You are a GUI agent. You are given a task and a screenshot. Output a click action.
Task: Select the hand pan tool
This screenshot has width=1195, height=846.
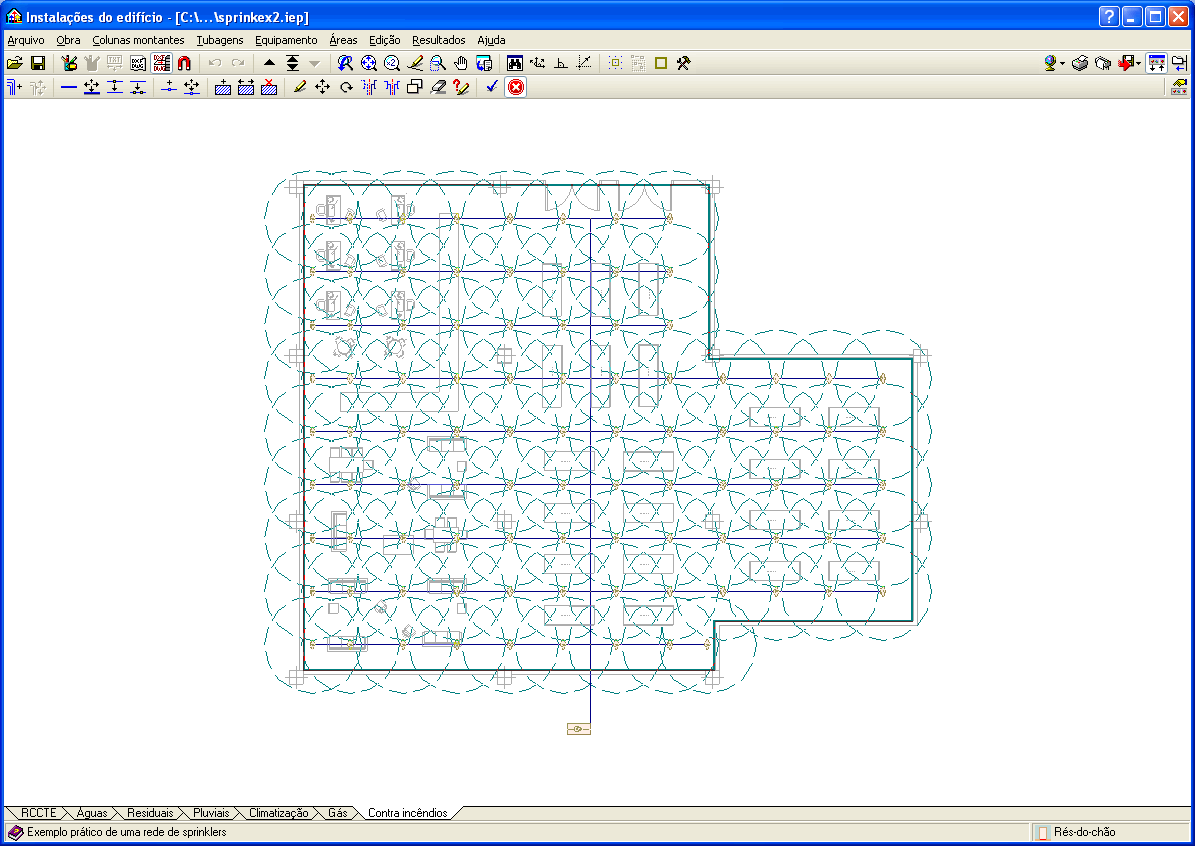tap(460, 63)
